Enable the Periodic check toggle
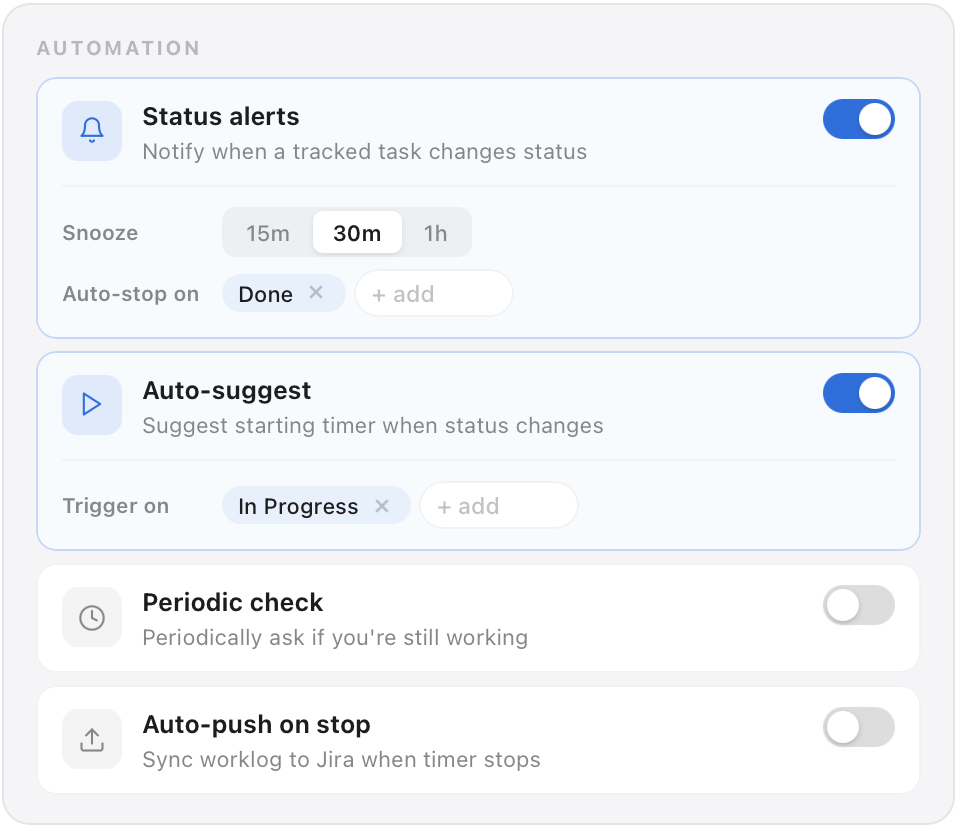Image resolution: width=962 pixels, height=838 pixels. pos(858,606)
